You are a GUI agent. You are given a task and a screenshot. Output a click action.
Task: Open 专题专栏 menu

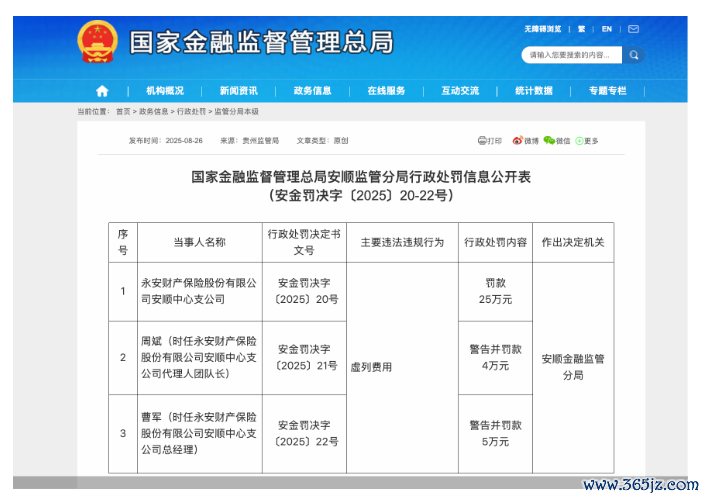608,91
